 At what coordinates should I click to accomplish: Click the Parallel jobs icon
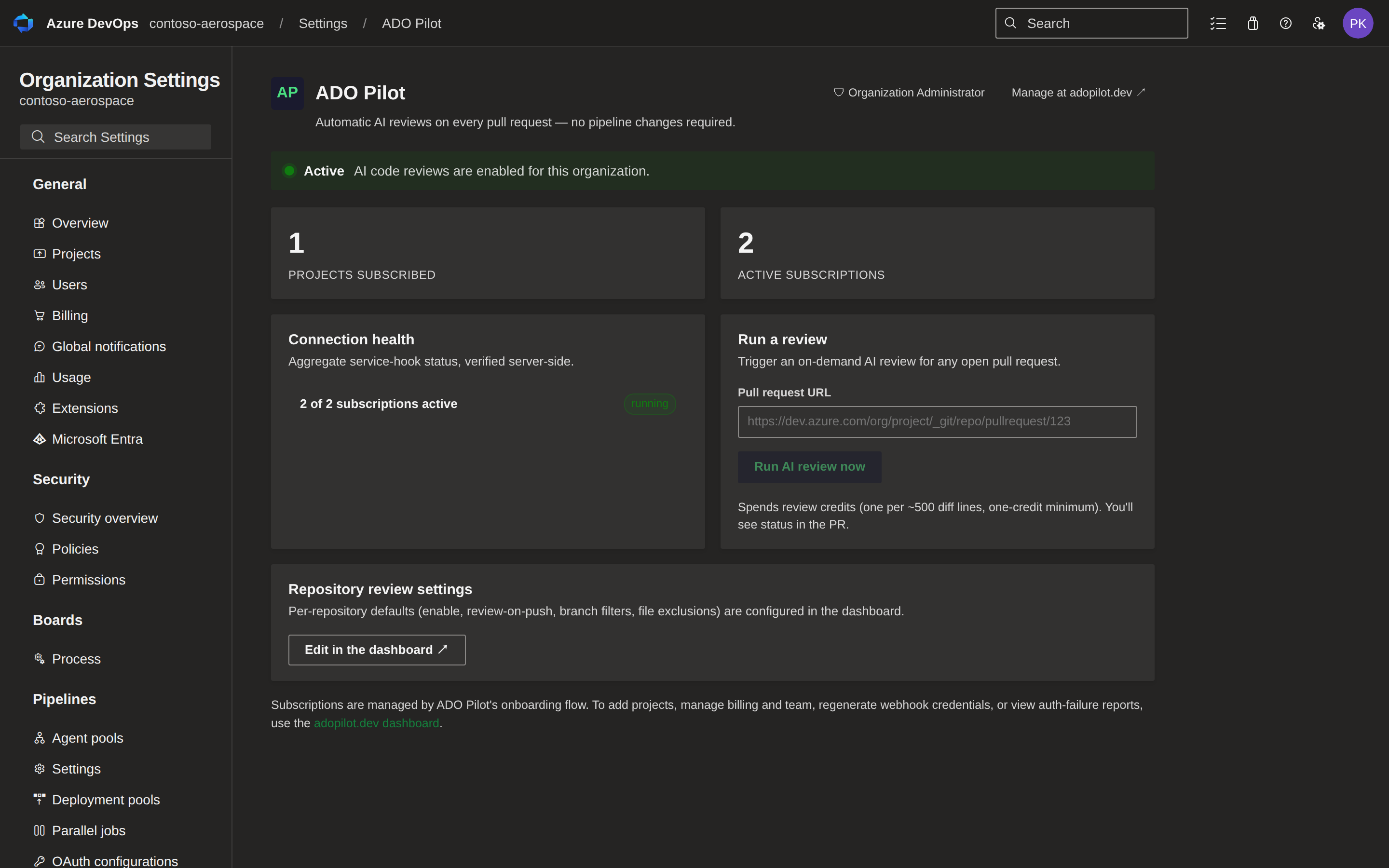39,830
